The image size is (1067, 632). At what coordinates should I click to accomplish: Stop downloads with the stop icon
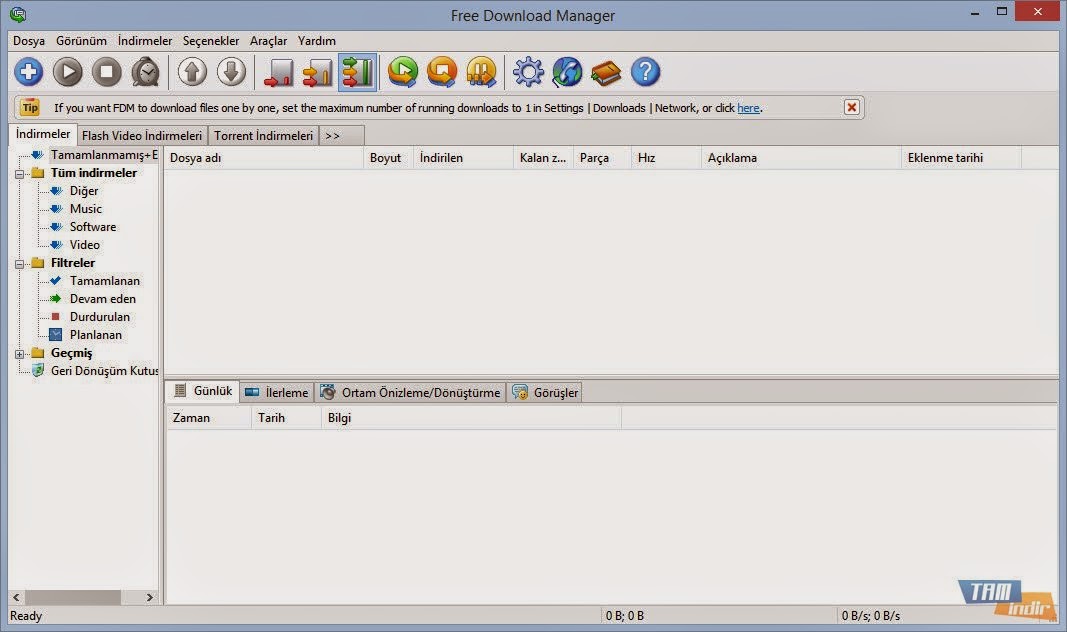coord(107,72)
